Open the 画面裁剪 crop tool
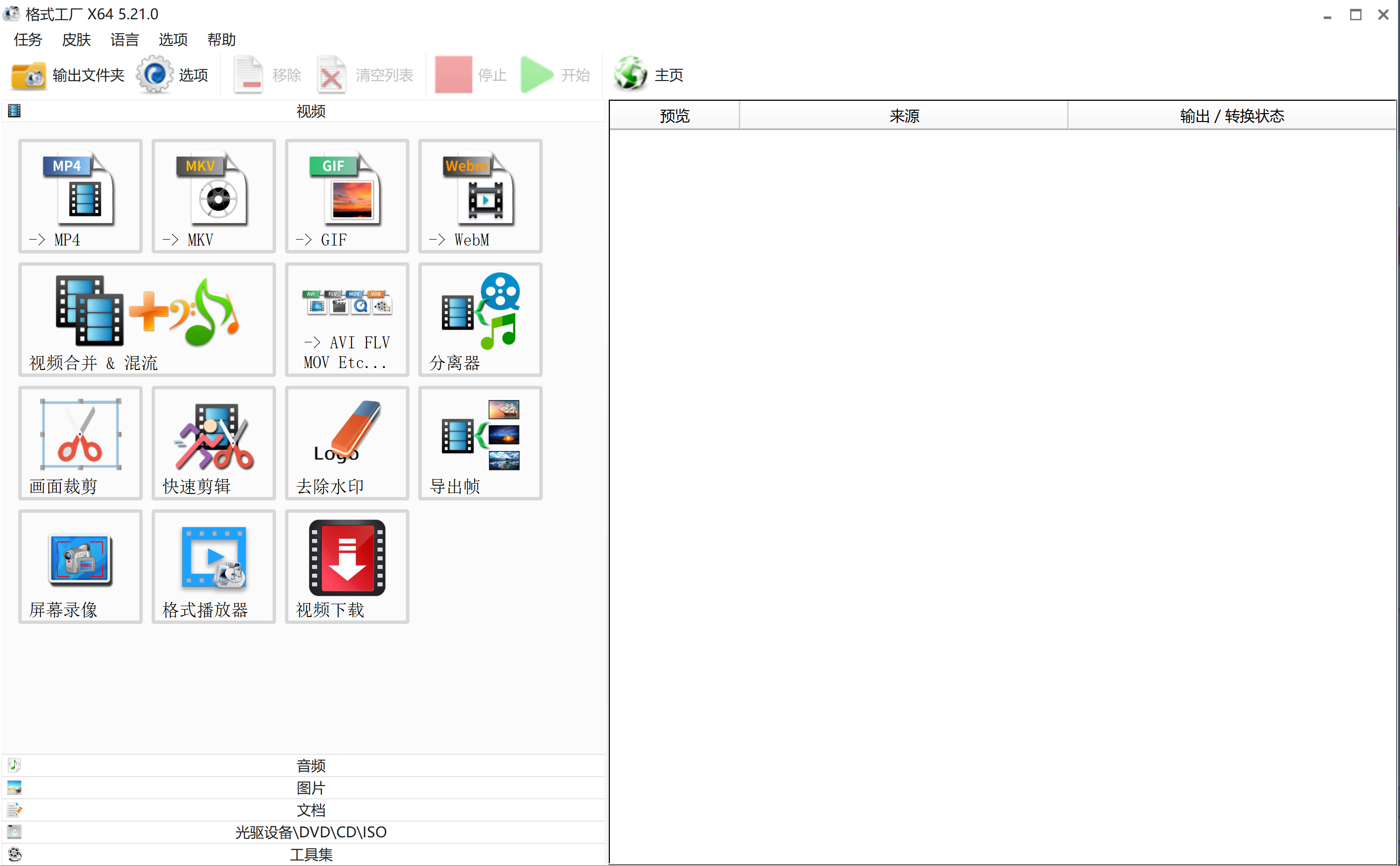 point(80,443)
